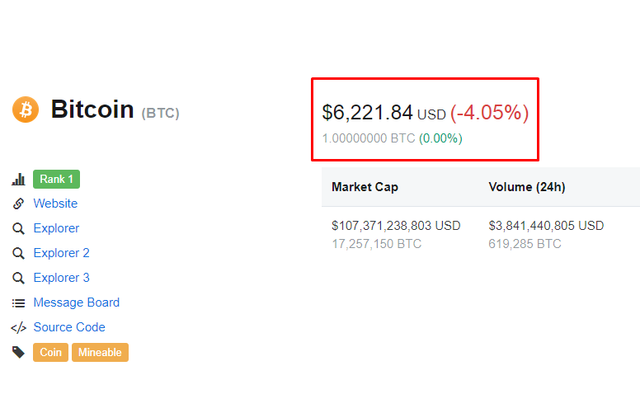Open the Explorer link
Image resolution: width=640 pixels, height=412 pixels.
(56, 228)
